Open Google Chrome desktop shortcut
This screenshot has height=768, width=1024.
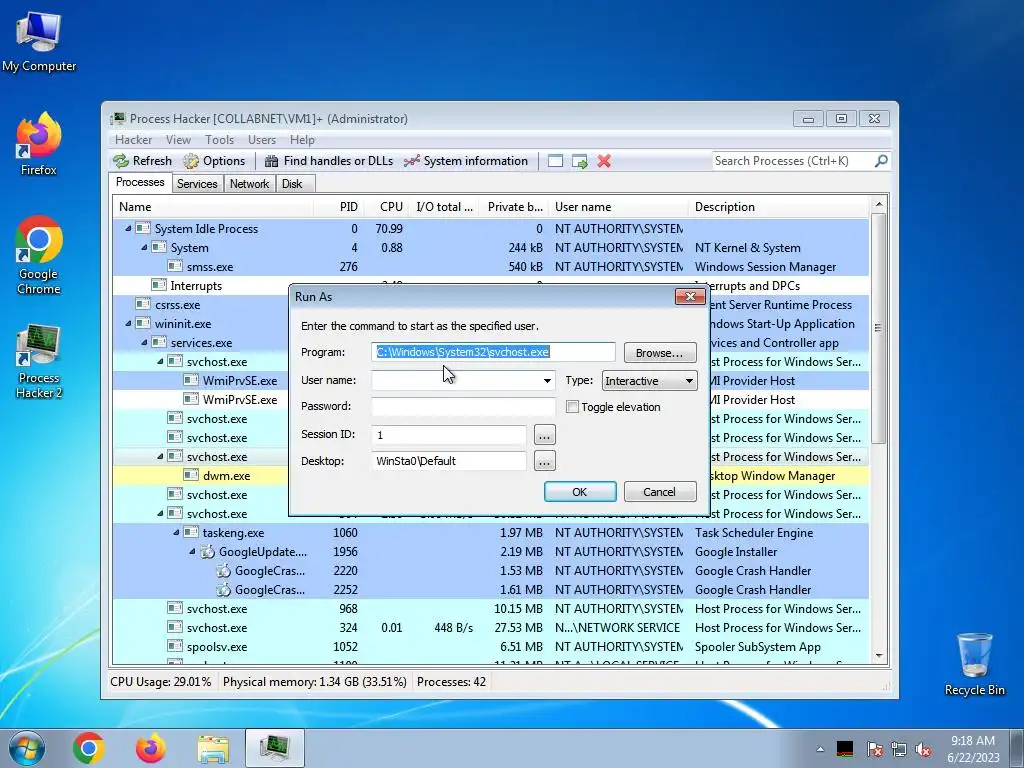point(39,255)
